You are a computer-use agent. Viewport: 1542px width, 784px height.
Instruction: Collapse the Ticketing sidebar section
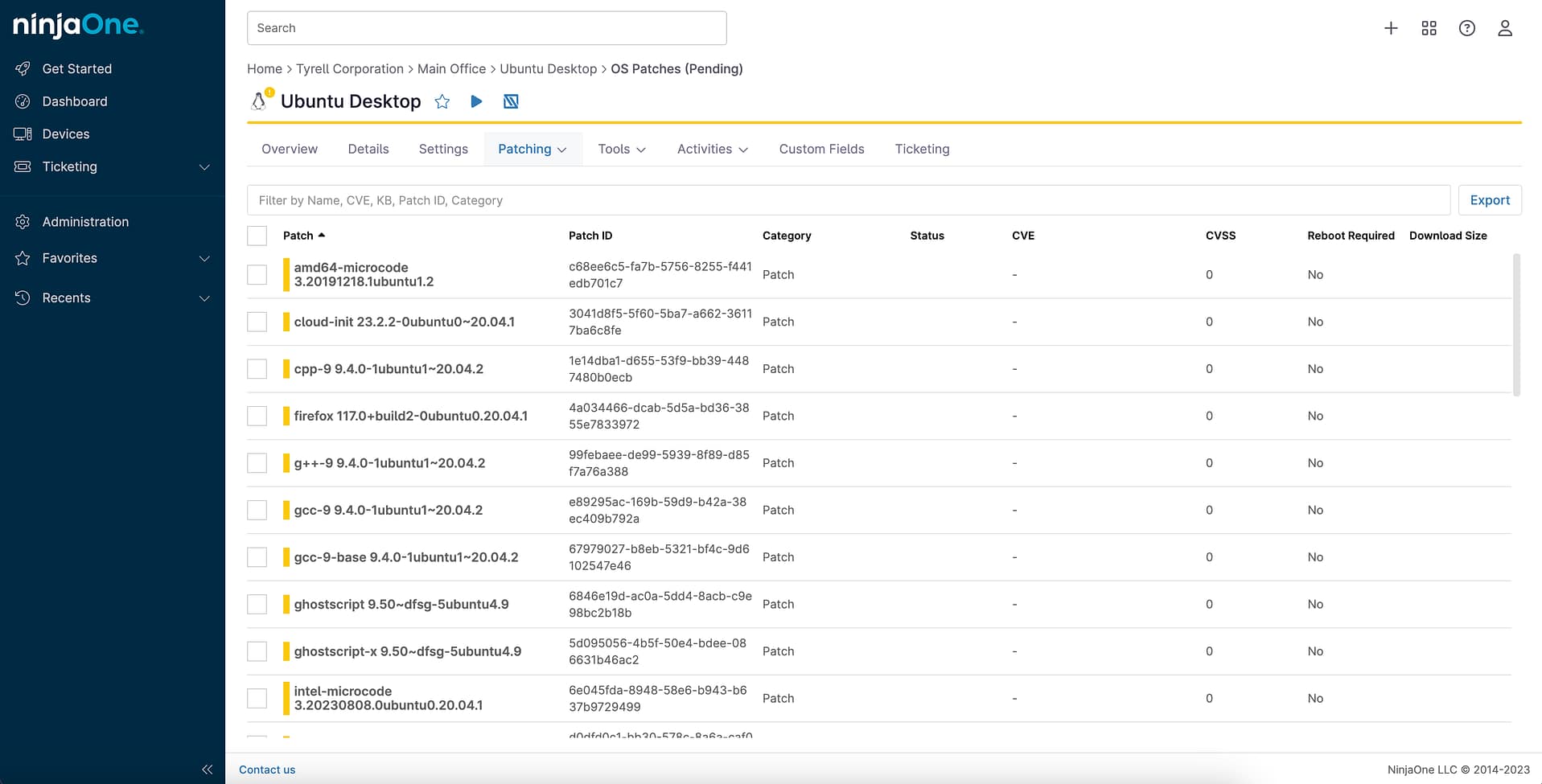pos(204,167)
